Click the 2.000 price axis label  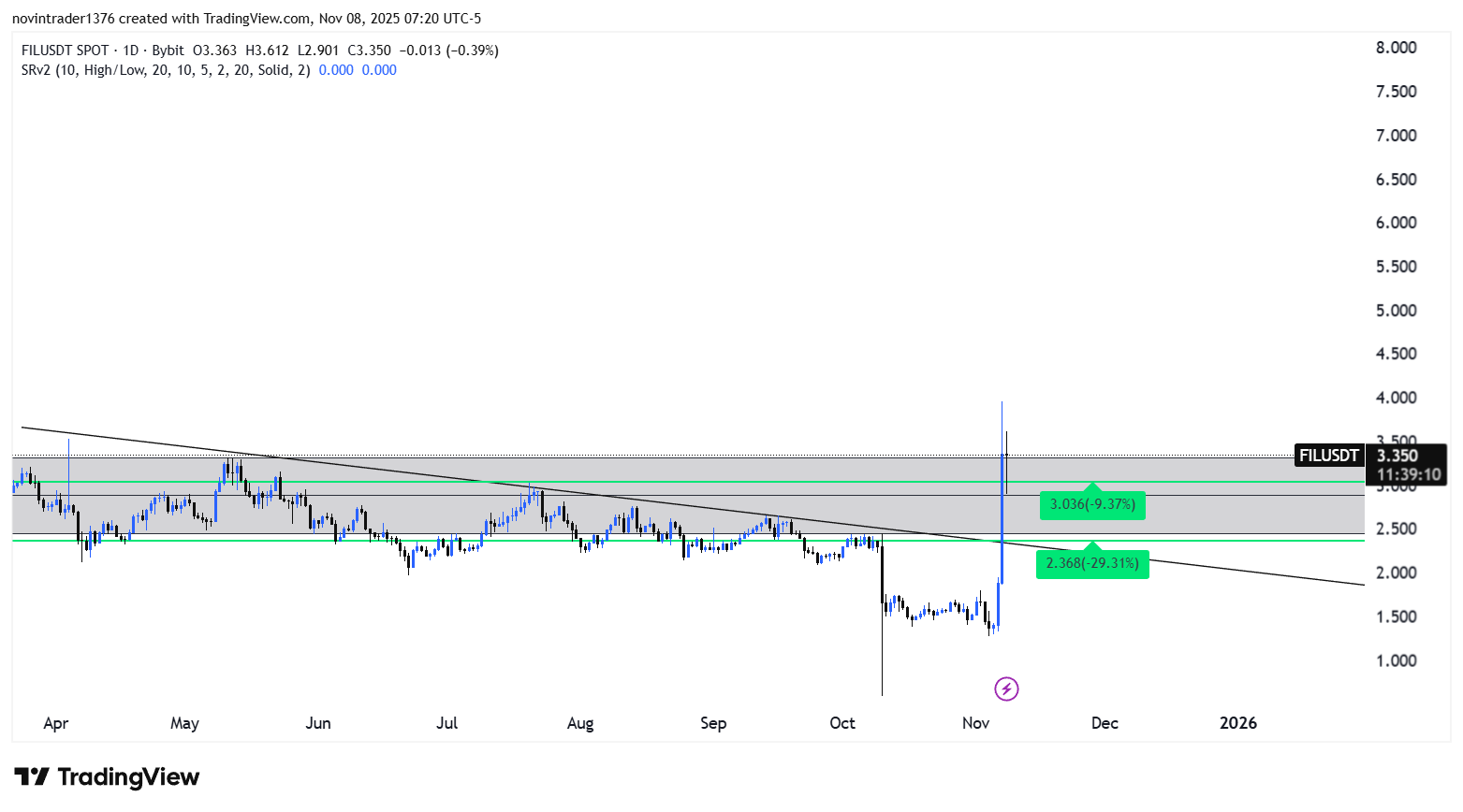(1396, 573)
